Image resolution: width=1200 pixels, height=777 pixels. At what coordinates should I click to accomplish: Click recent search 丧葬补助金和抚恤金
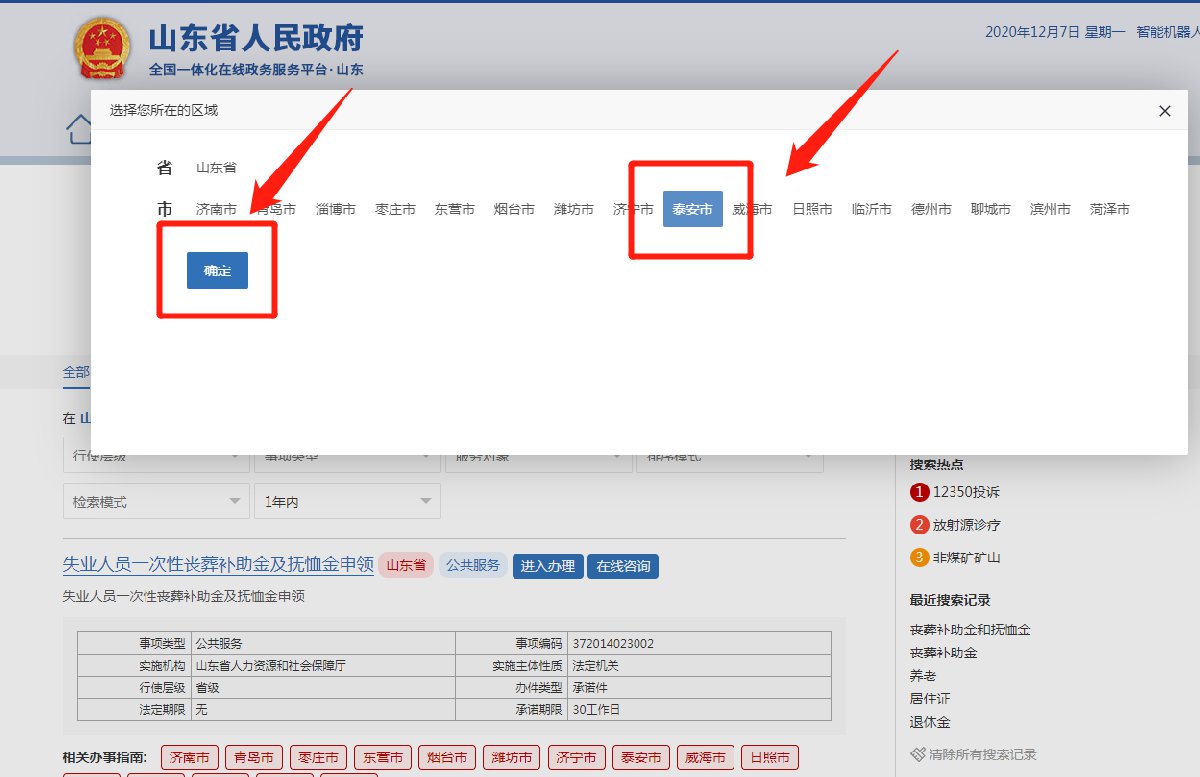tap(970, 630)
